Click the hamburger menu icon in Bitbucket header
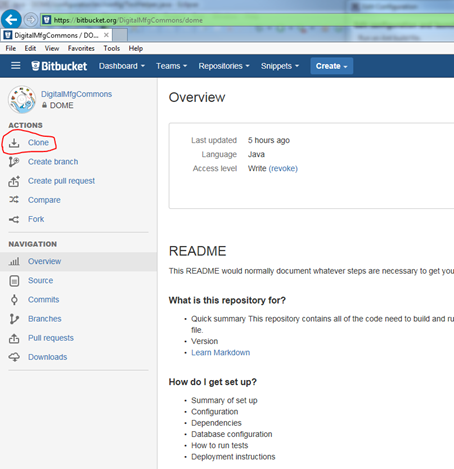 [16, 66]
